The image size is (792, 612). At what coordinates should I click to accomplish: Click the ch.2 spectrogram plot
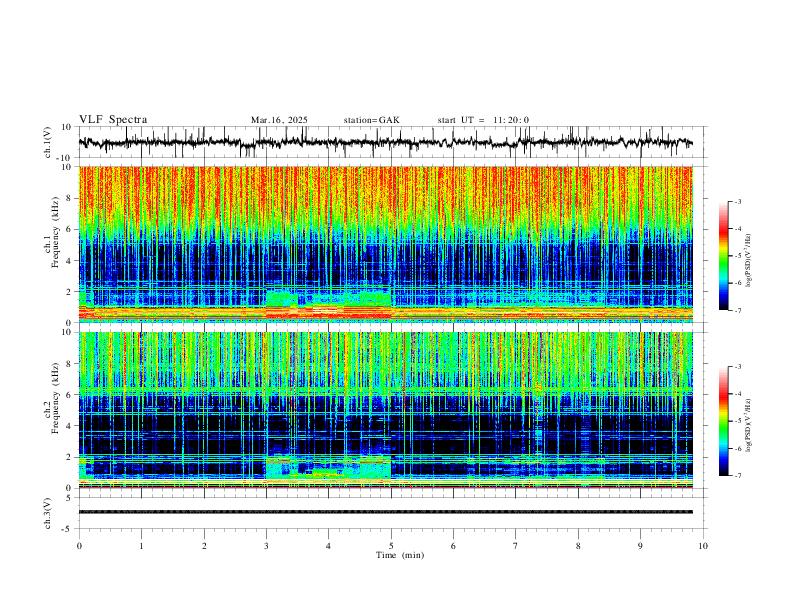[x=385, y=410]
